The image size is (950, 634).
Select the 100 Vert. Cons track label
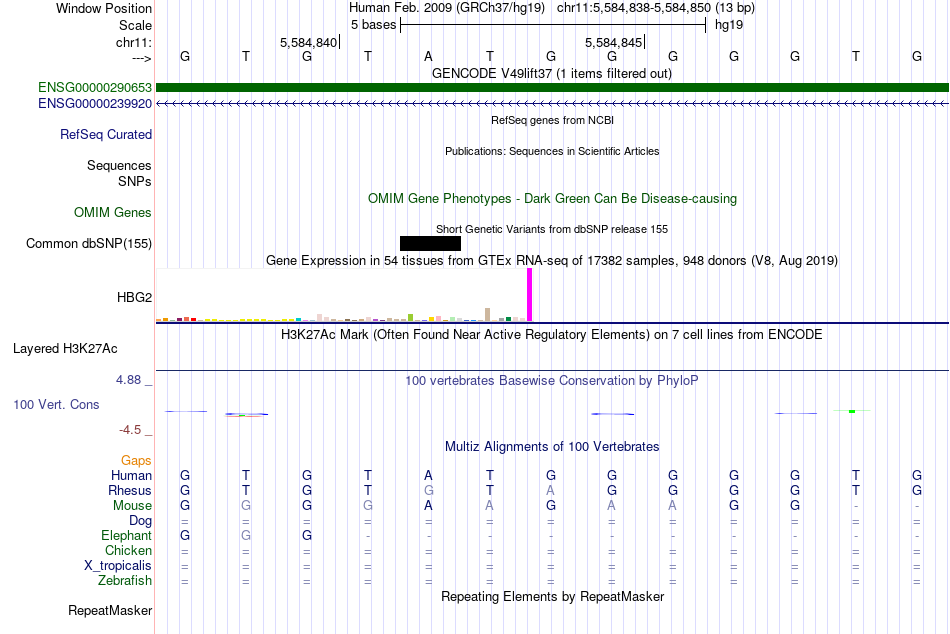pyautogui.click(x=56, y=404)
